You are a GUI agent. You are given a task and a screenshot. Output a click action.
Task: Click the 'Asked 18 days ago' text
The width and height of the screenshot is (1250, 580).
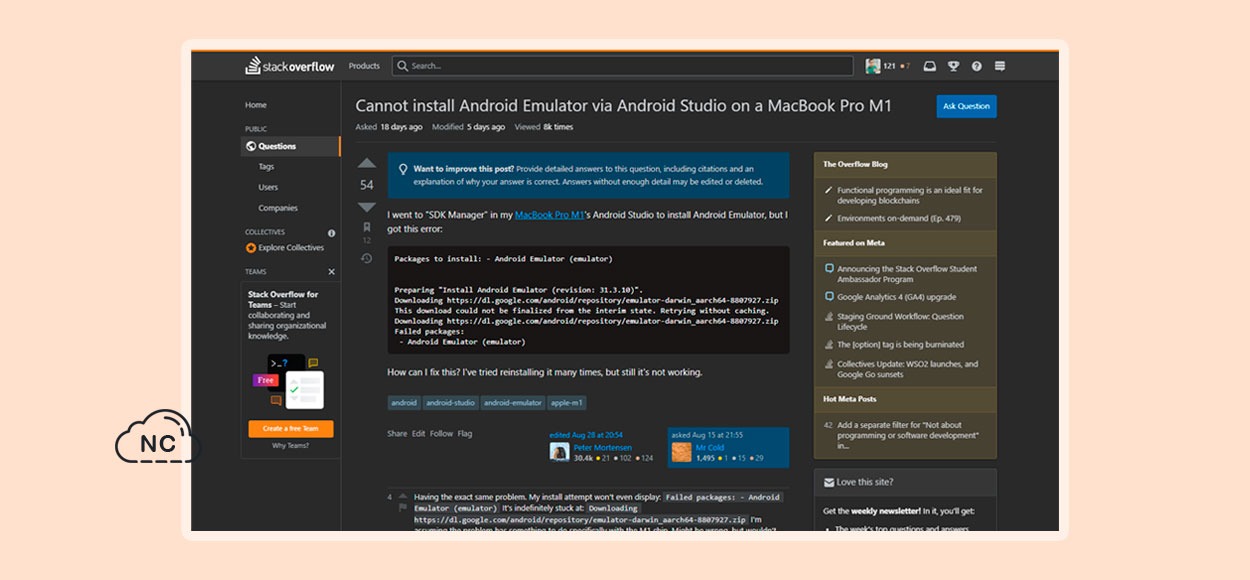point(389,127)
